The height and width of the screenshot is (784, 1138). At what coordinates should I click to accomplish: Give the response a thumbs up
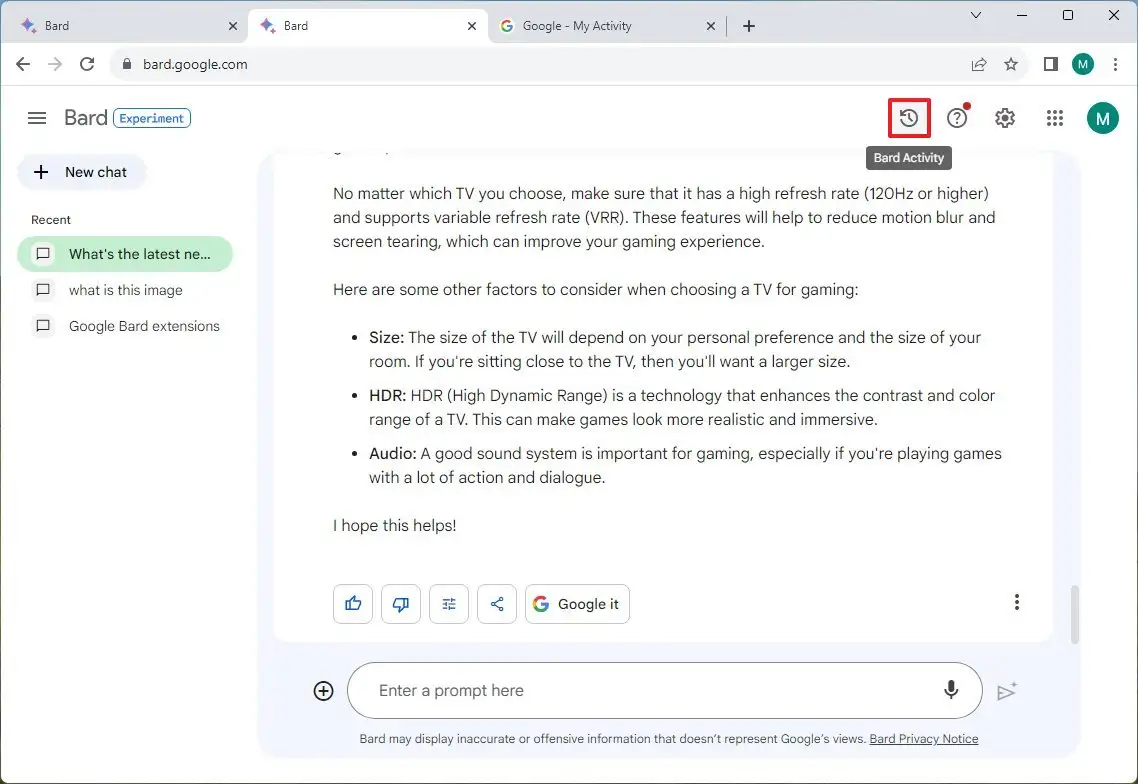pyautogui.click(x=353, y=603)
